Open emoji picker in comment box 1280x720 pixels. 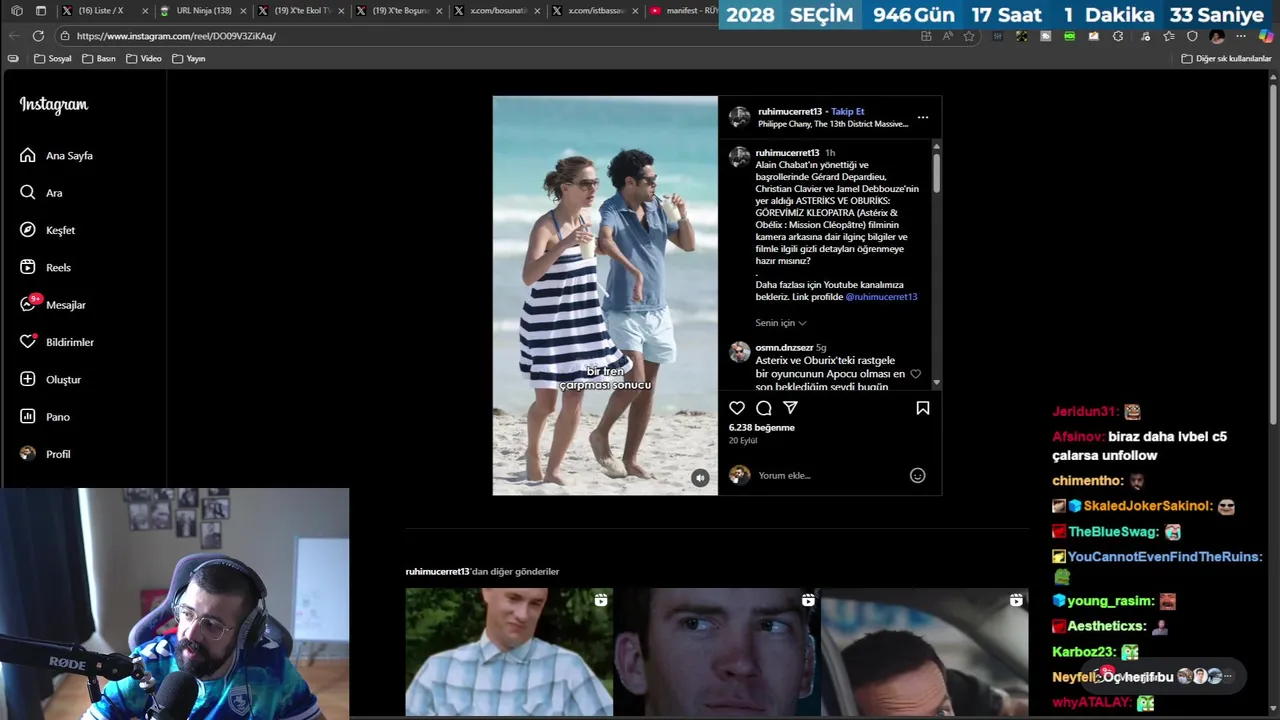pos(917,475)
